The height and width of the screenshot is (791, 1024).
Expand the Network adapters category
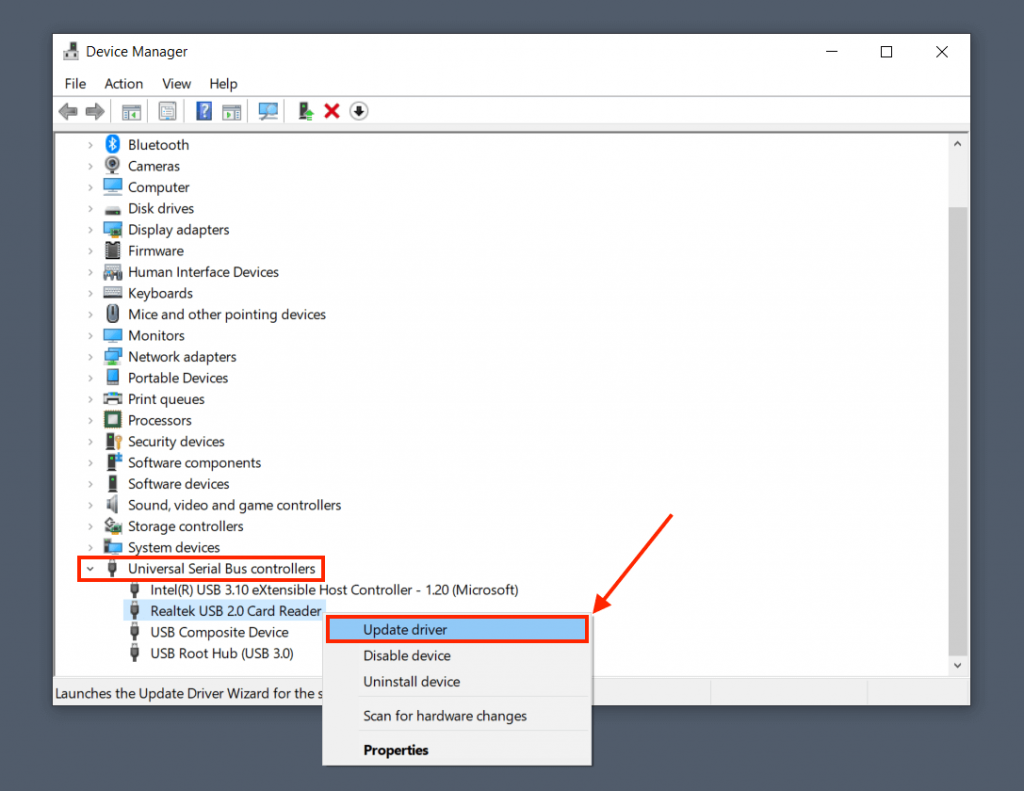90,357
